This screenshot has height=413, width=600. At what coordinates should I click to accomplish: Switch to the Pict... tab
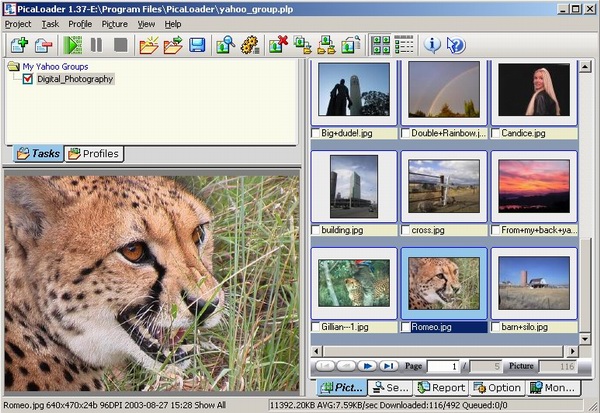click(x=342, y=388)
